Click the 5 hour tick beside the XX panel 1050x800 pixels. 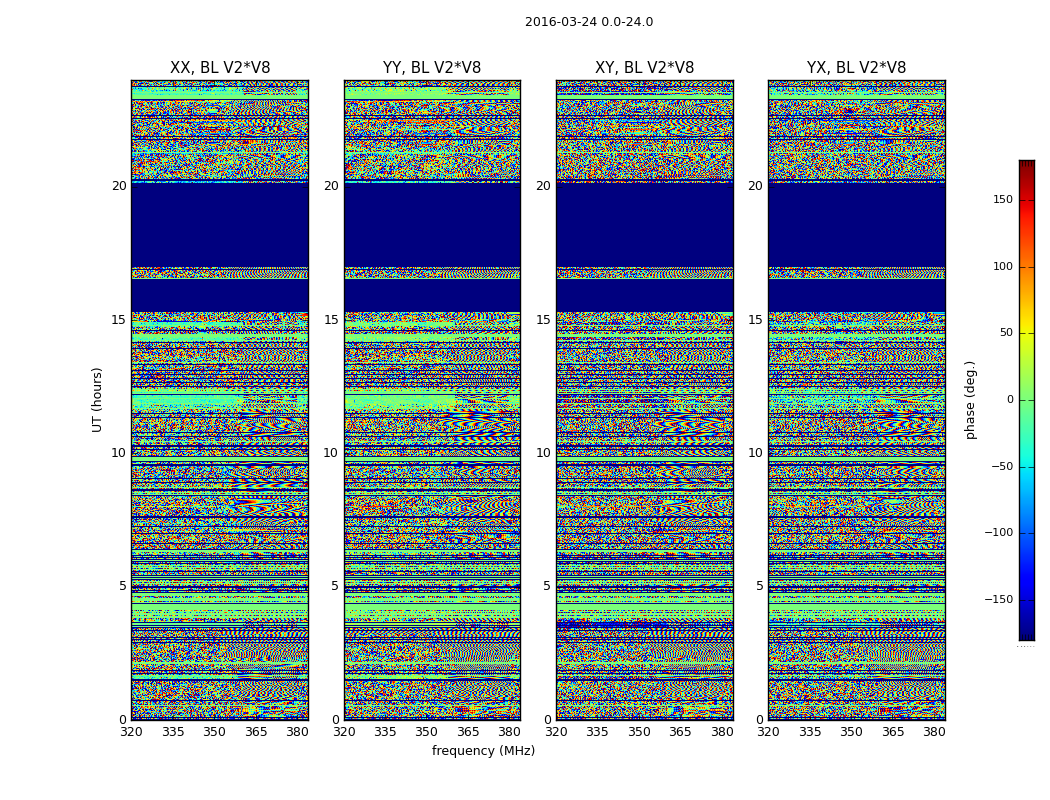123,586
